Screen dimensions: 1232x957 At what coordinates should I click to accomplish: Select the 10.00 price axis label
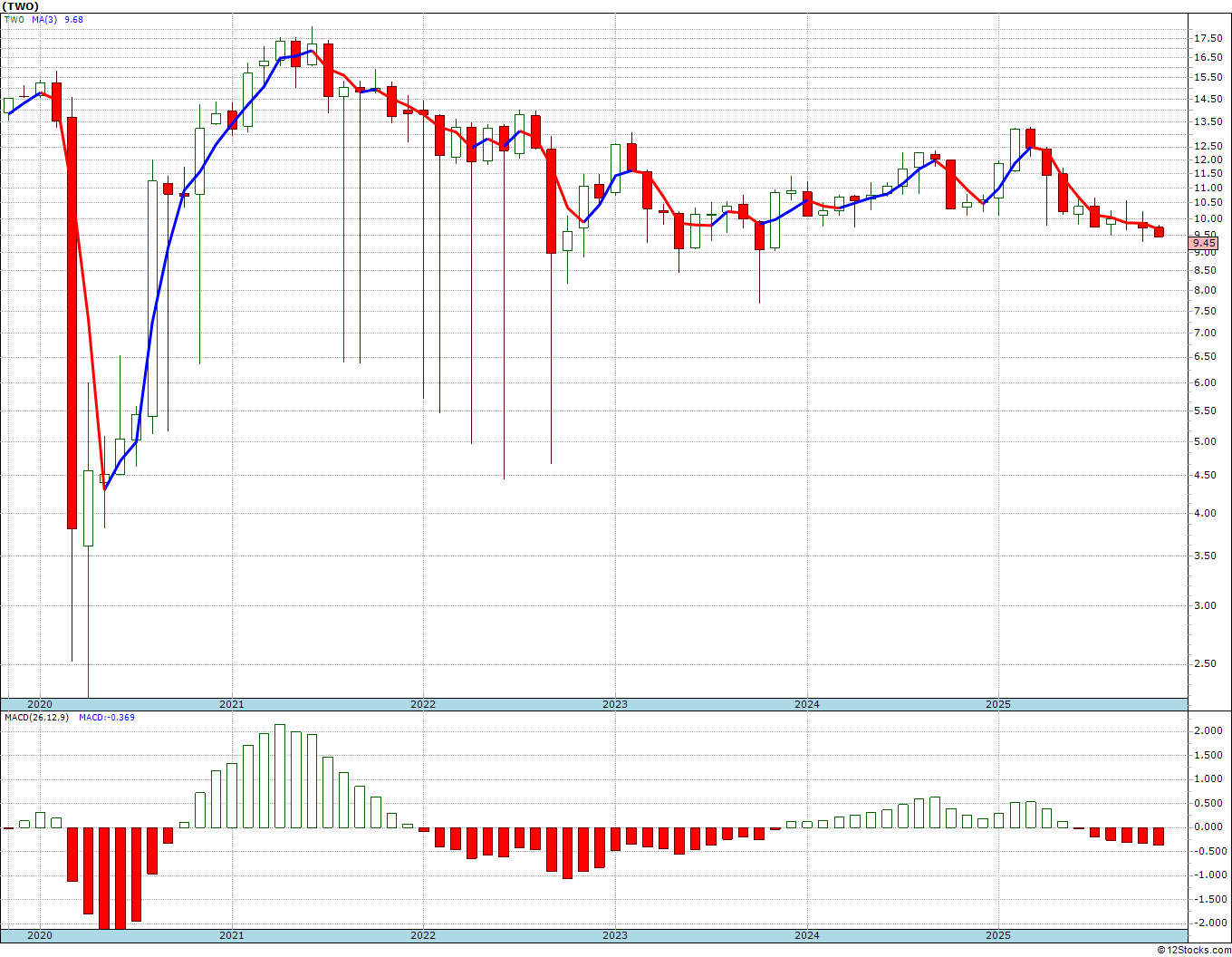[x=1208, y=218]
